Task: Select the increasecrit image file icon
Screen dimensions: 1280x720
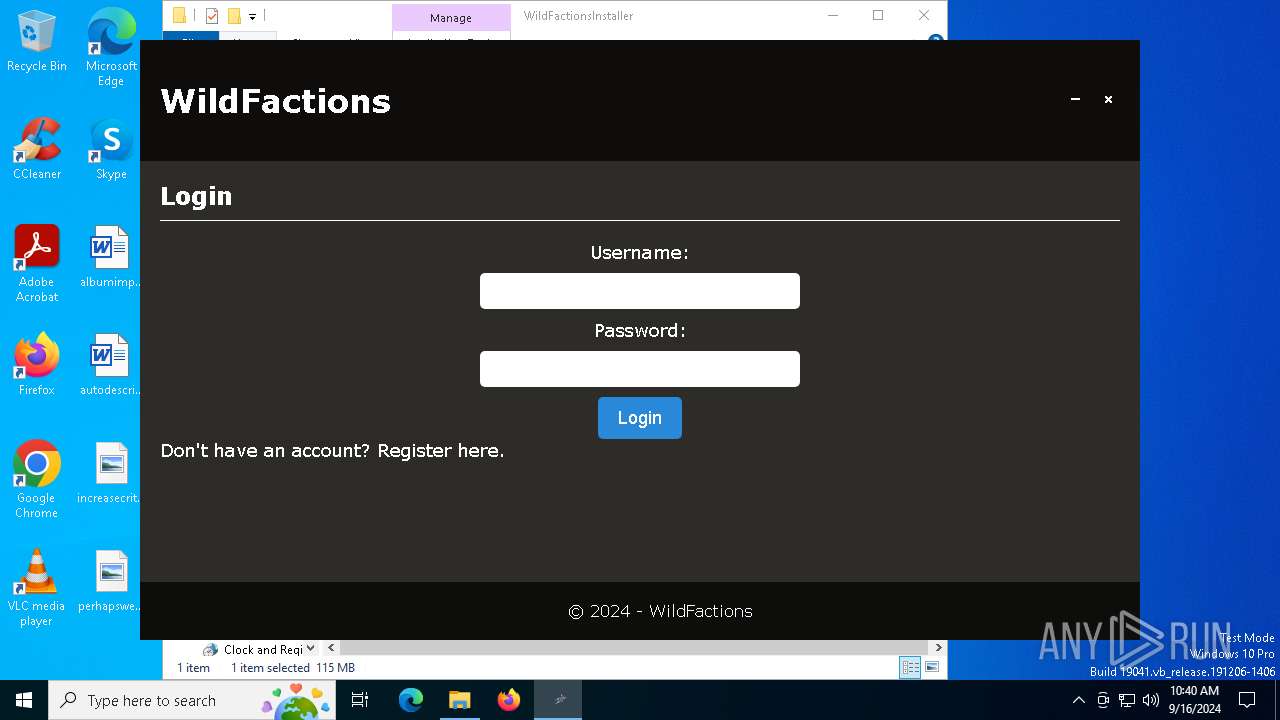Action: 111,473
